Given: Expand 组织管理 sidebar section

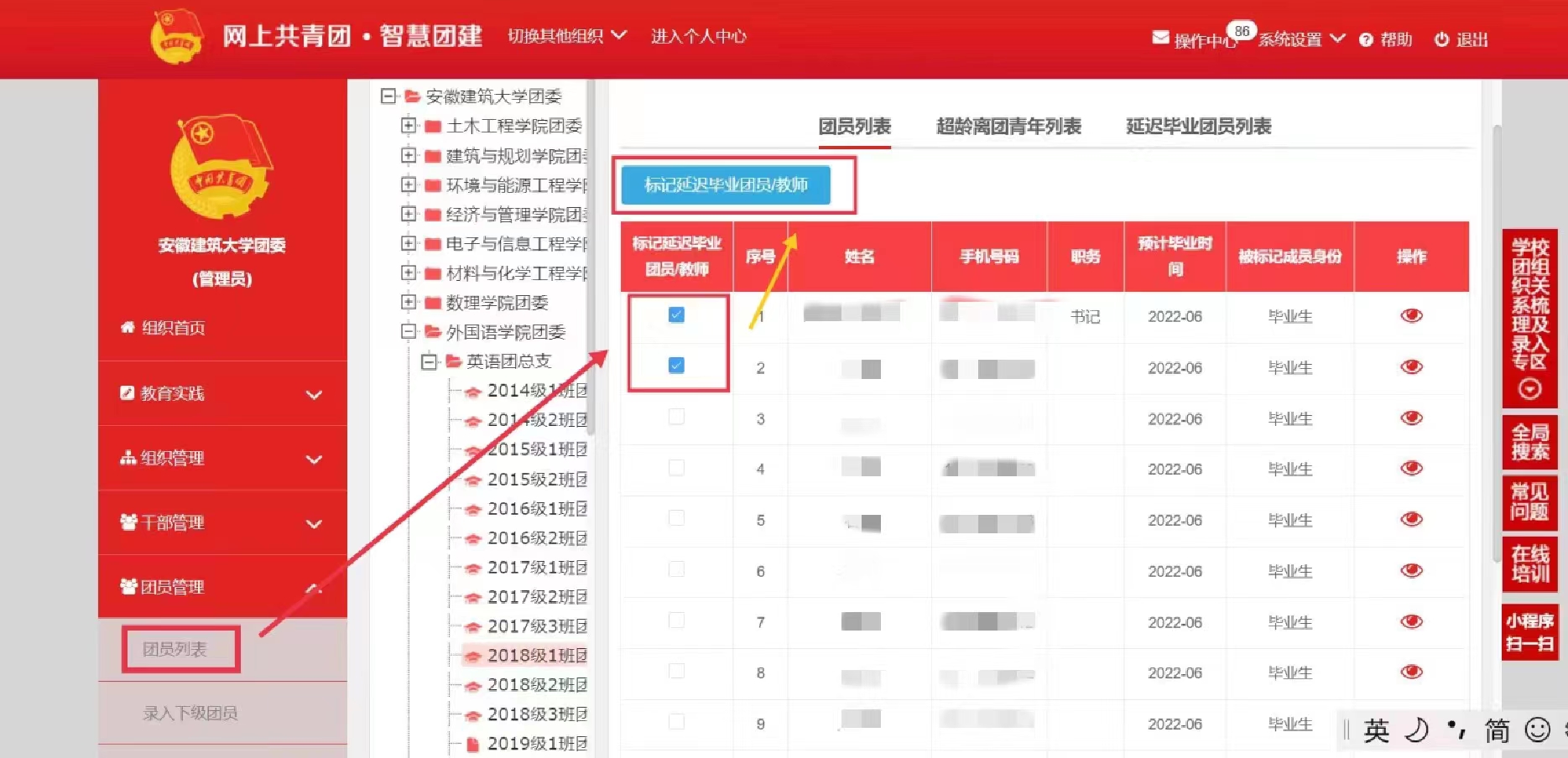Looking at the screenshot, I should [222, 458].
